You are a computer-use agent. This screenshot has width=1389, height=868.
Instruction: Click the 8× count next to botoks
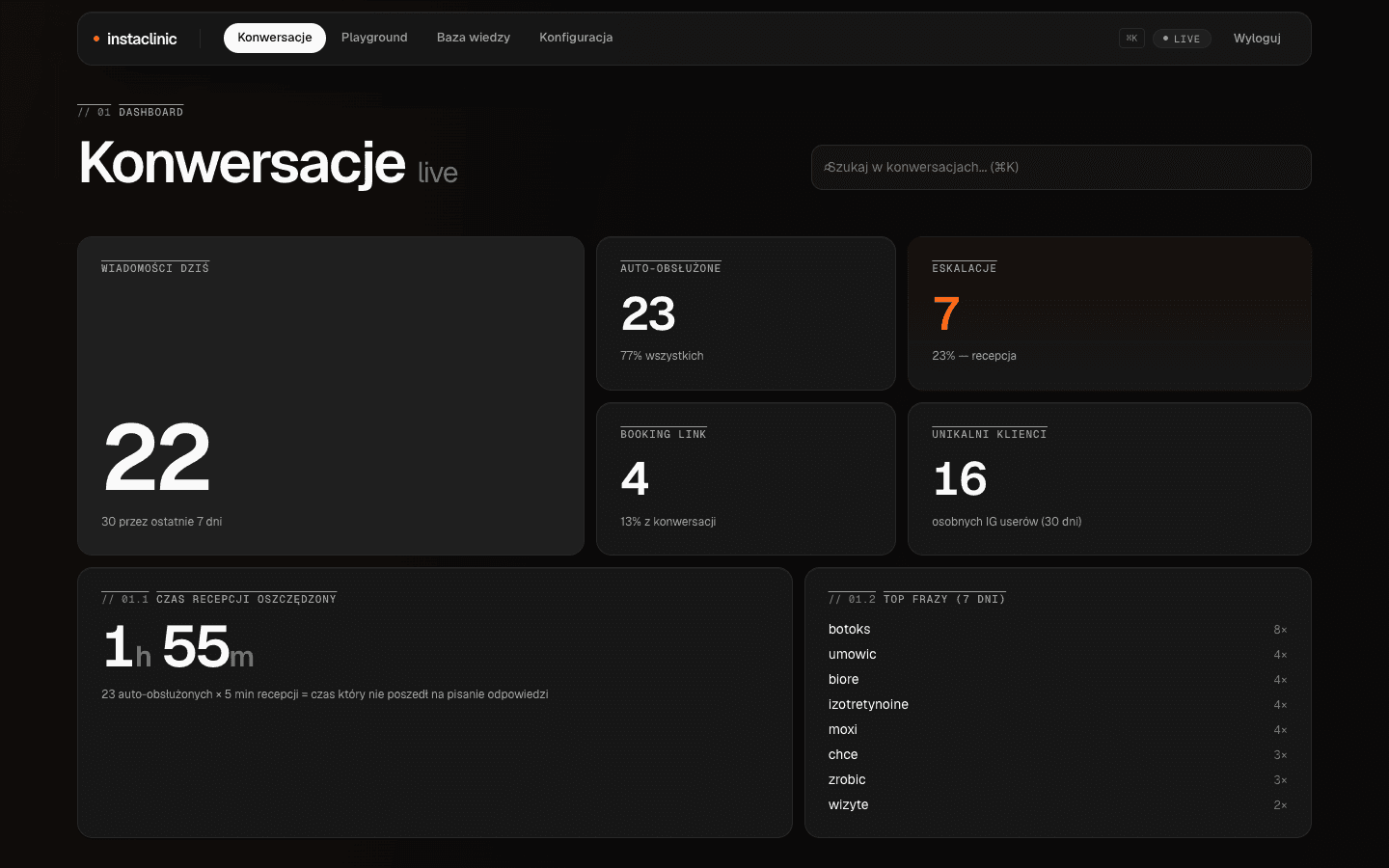click(x=1280, y=630)
